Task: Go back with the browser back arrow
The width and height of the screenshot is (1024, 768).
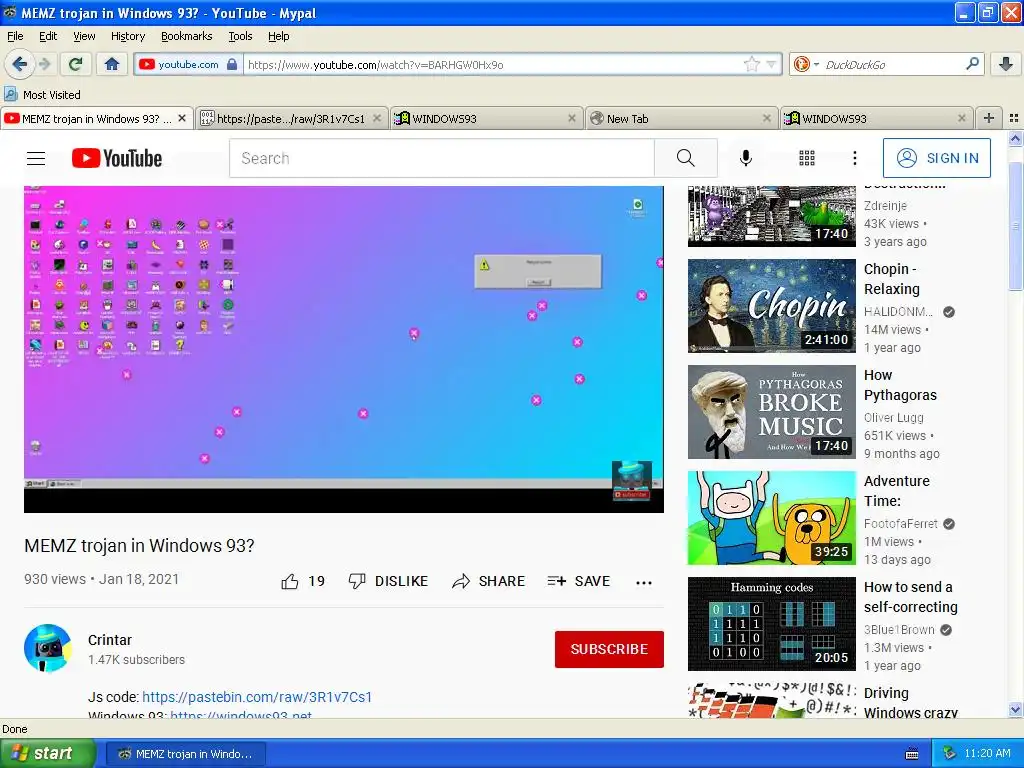Action: pos(20,64)
